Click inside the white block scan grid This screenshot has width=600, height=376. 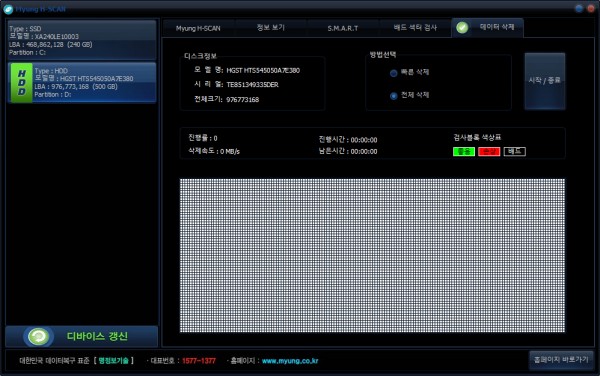(372, 256)
